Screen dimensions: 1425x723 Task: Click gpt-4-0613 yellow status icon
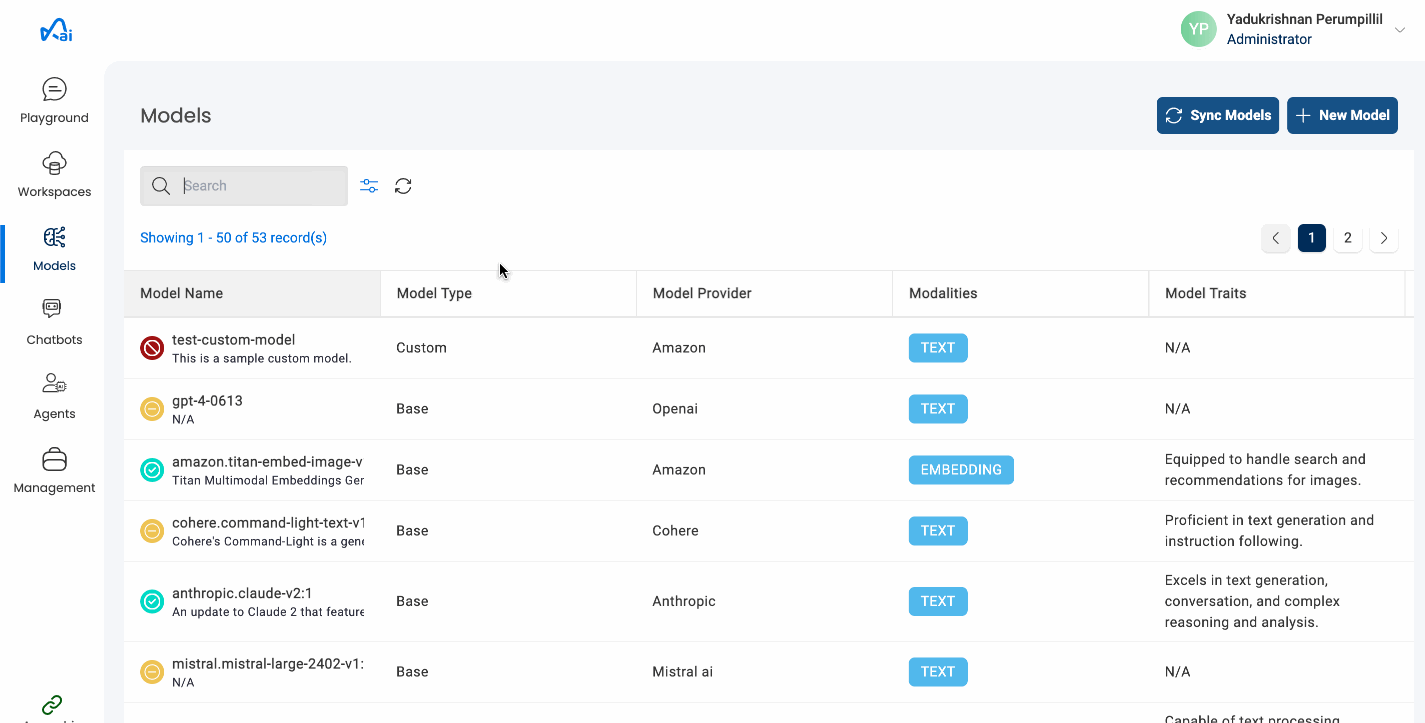coord(152,409)
